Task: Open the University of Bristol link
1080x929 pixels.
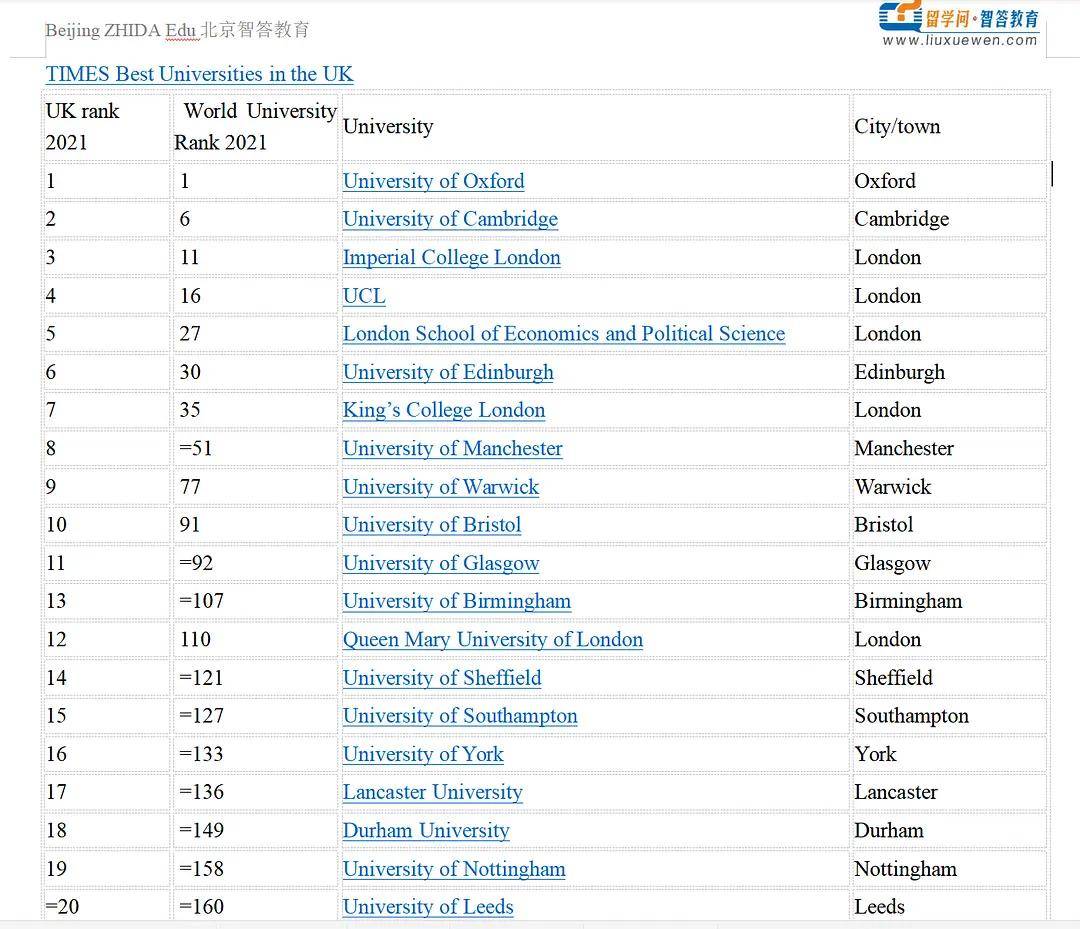Action: 432,525
